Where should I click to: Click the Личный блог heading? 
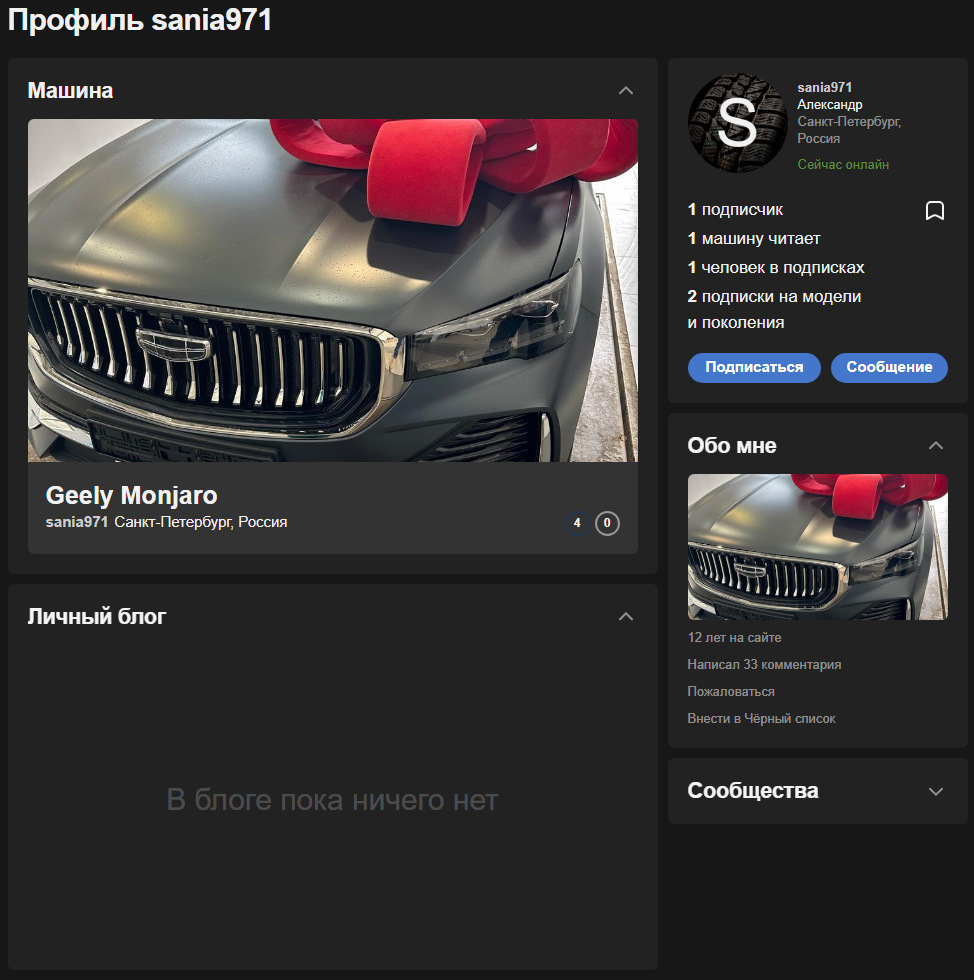click(x=97, y=616)
